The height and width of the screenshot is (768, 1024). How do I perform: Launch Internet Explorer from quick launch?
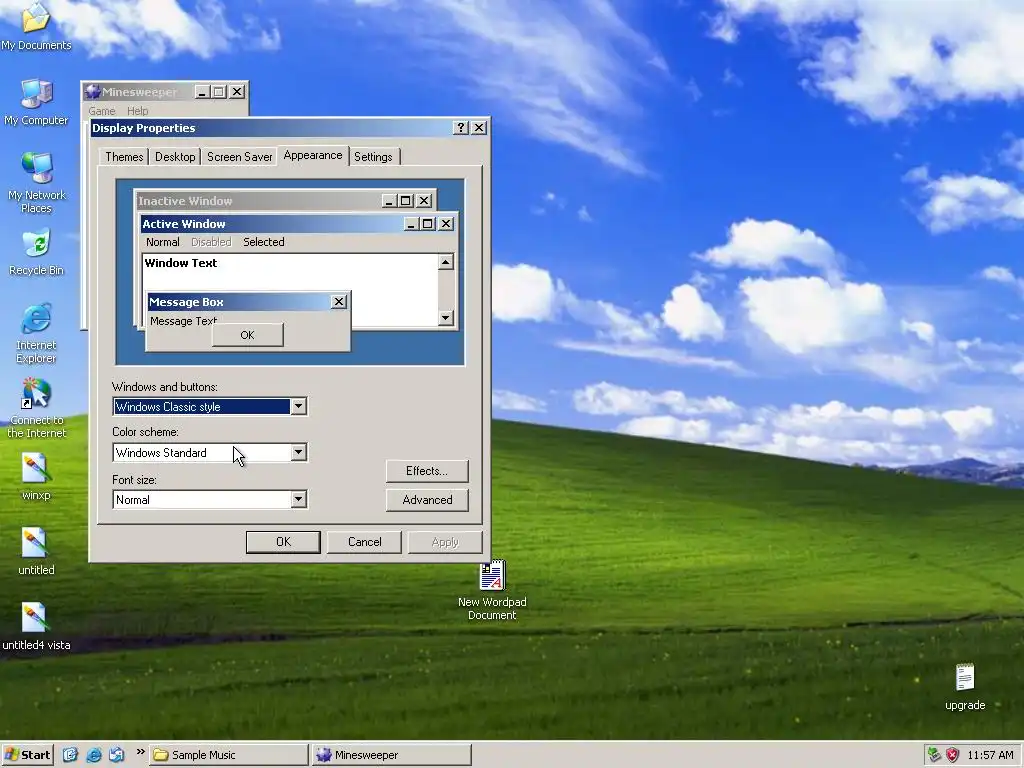click(93, 755)
